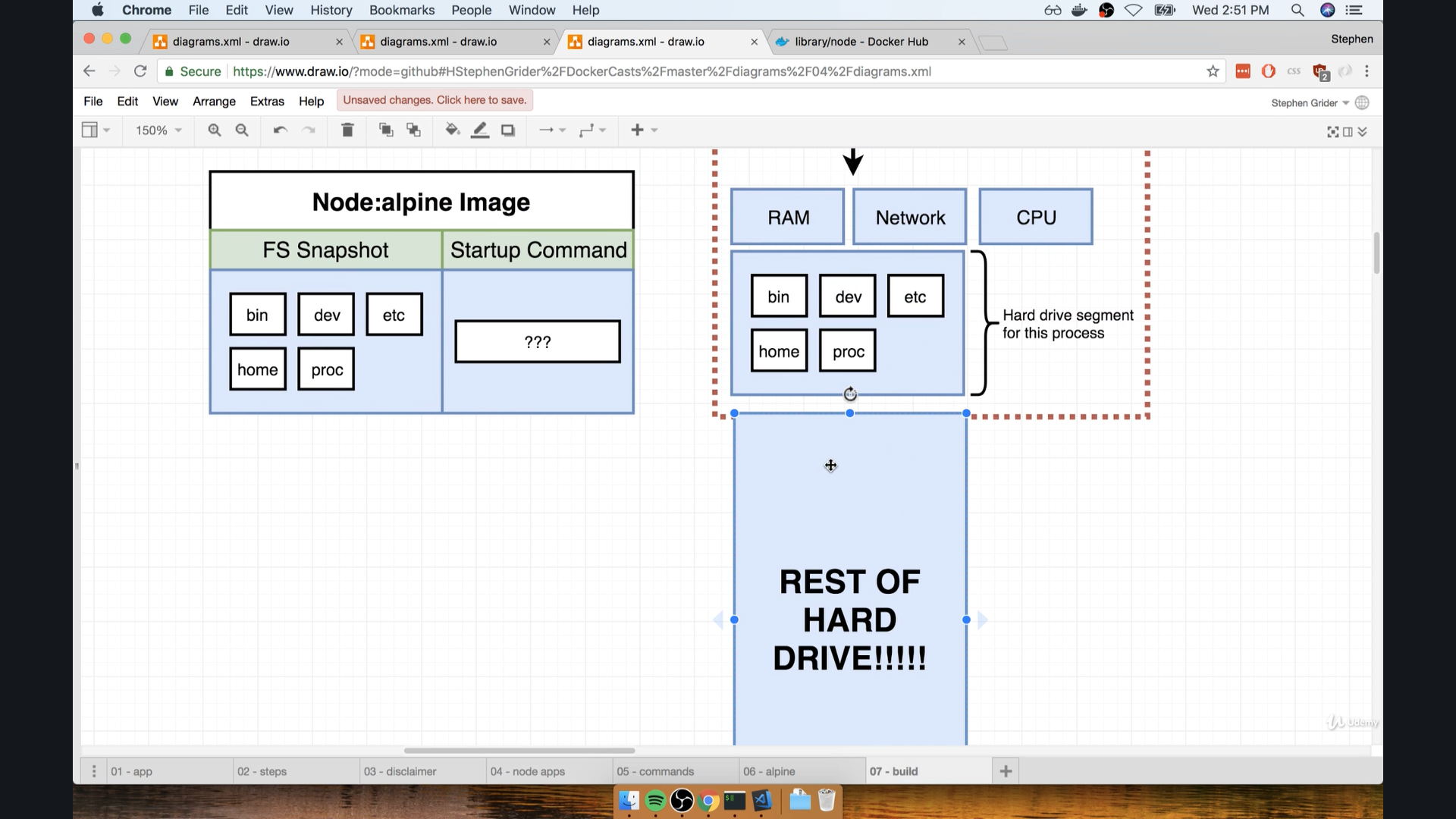Screen dimensions: 1456x819
Task: Toggle fullscreen mode icon
Action: 1332,132
